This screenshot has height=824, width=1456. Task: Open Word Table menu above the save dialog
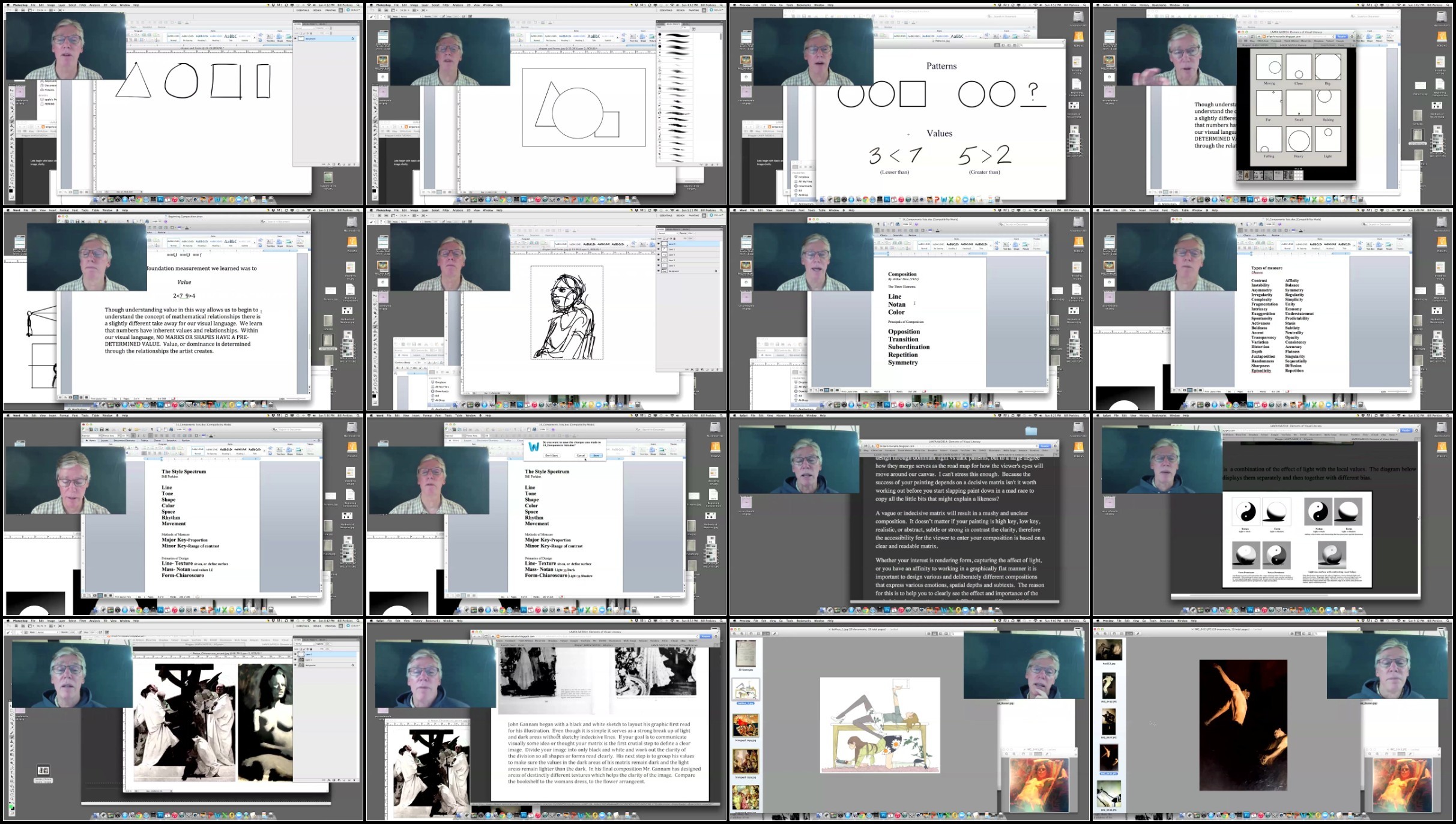(459, 415)
